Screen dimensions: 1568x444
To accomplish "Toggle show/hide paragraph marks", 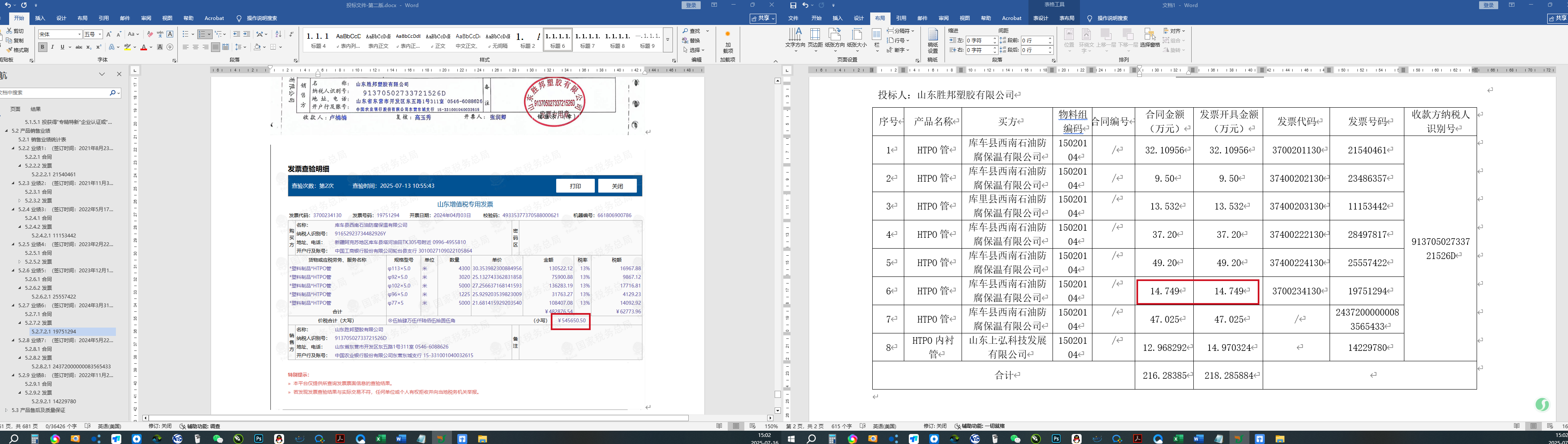I will 292,34.
